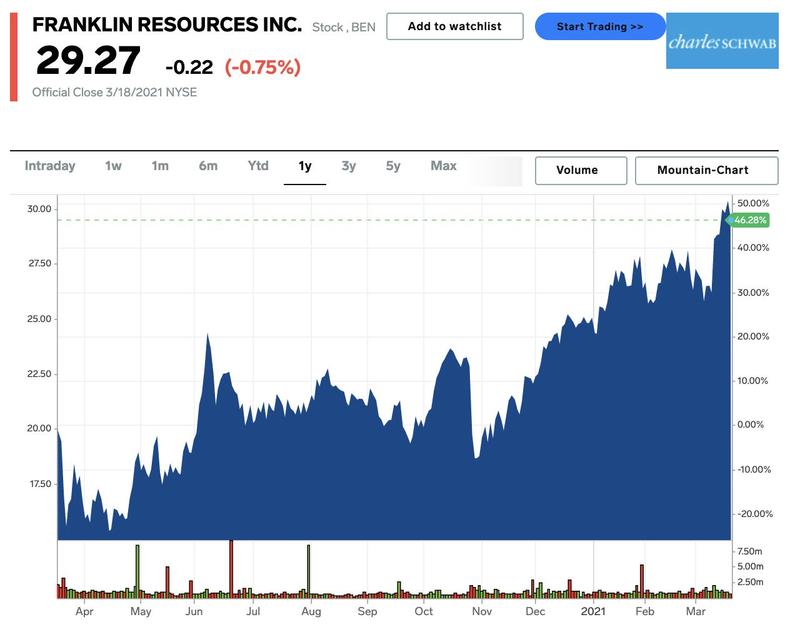
Task: Show the 5y chart range
Action: (393, 166)
